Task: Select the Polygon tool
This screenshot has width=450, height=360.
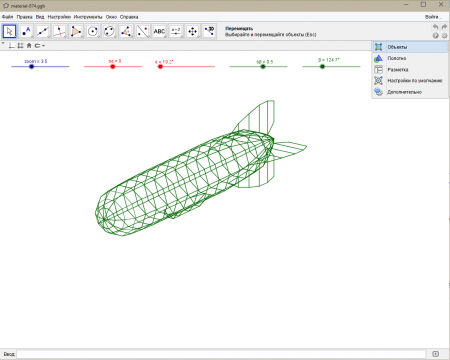Action: pyautogui.click(x=76, y=31)
